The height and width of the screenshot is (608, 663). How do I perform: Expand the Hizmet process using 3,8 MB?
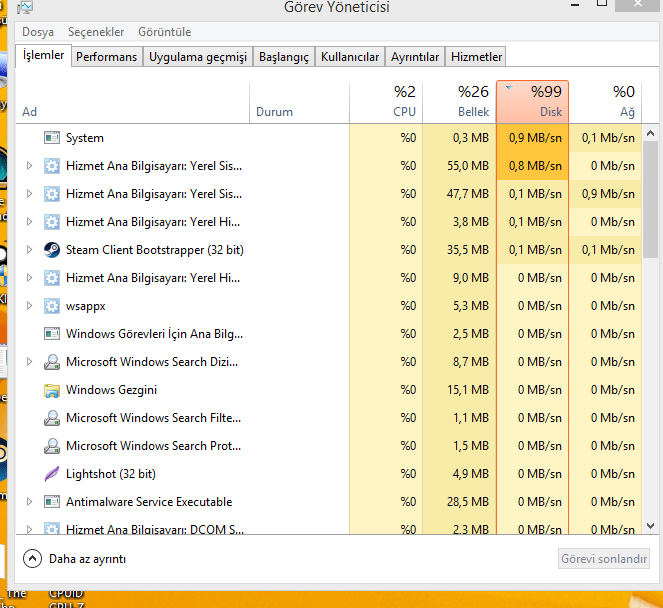pos(29,222)
